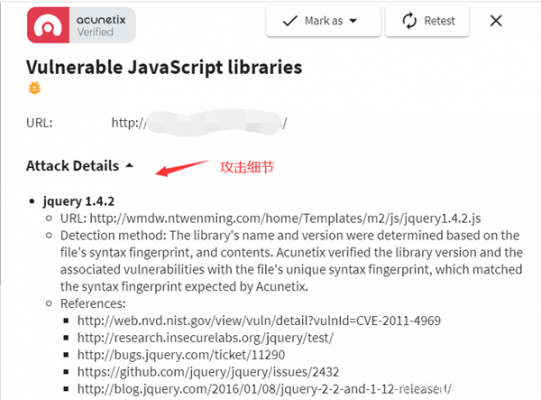Click the circular arrows retest icon
The width and height of the screenshot is (541, 400).
pyautogui.click(x=410, y=21)
